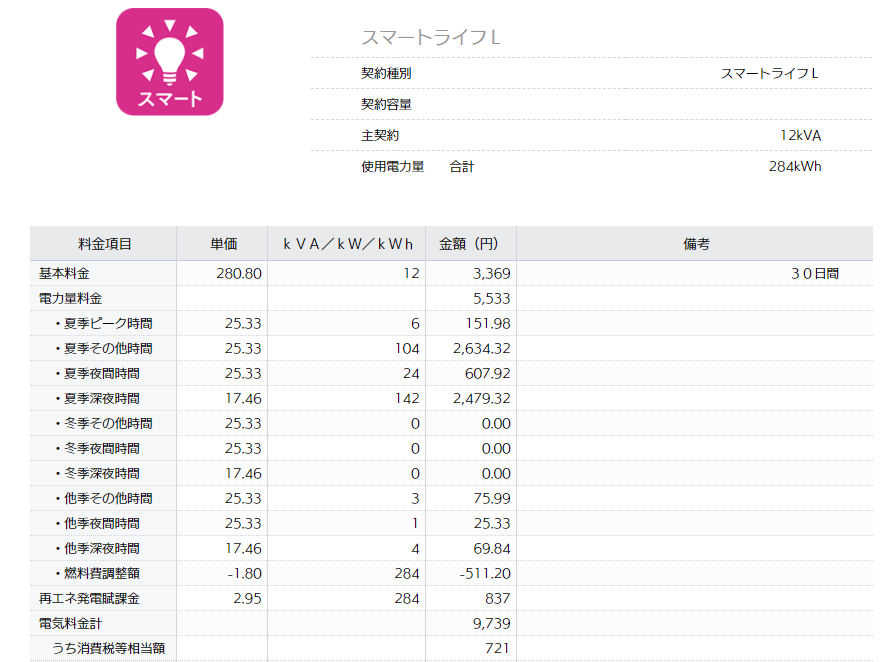Viewport: 895px width, 662px height.
Task: Select amount 69.84
Action: pos(492,549)
